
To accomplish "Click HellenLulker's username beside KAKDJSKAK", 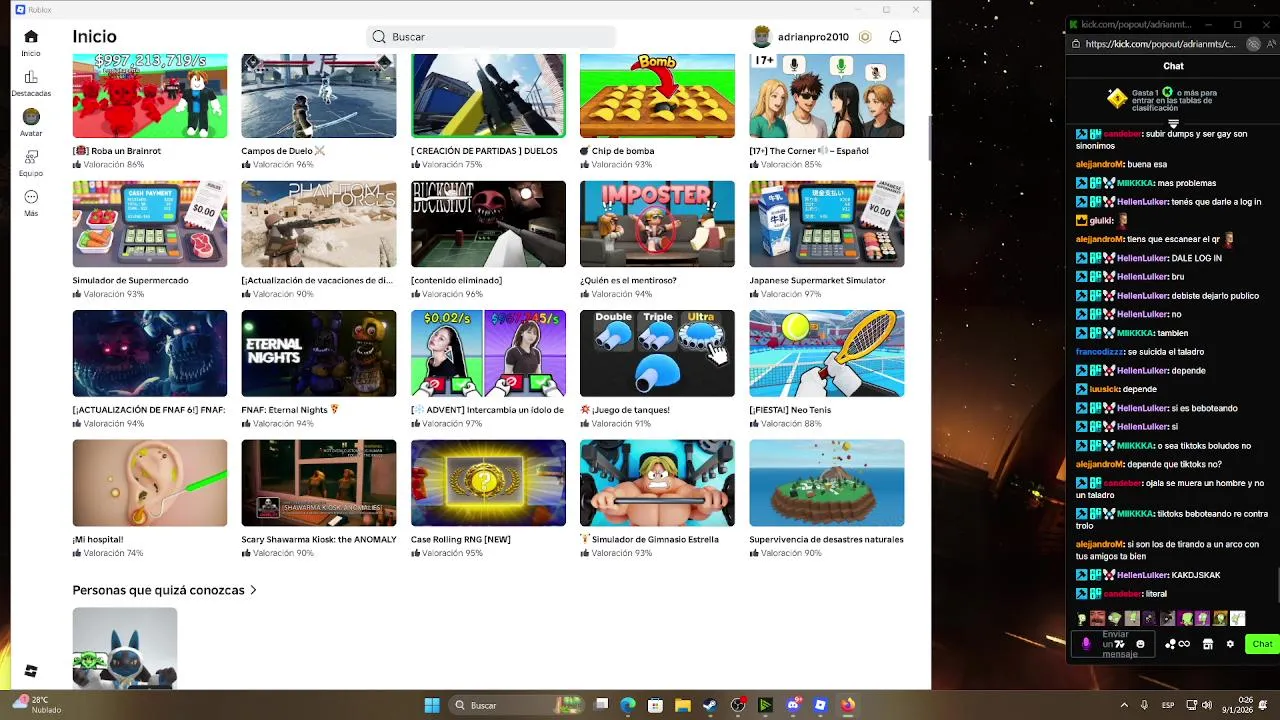I will coord(1142,575).
